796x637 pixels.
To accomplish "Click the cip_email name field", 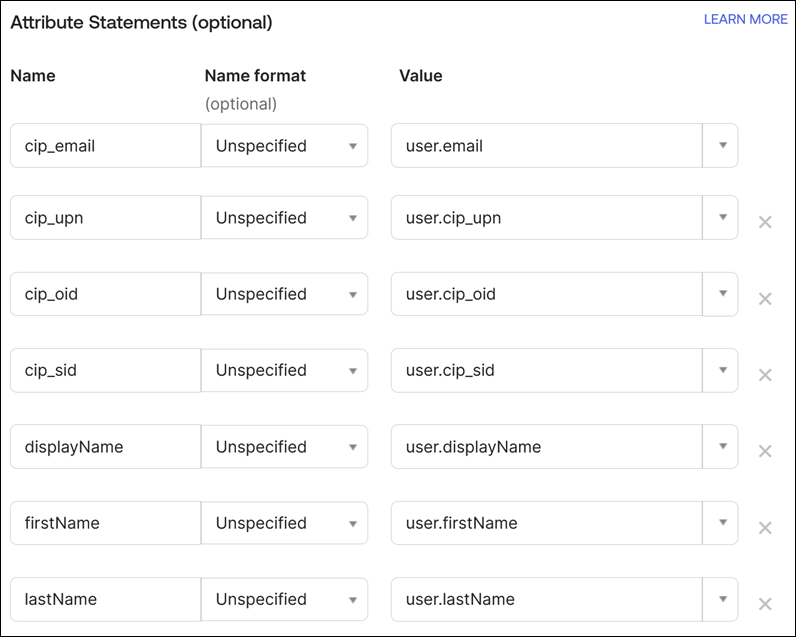I will click(105, 146).
